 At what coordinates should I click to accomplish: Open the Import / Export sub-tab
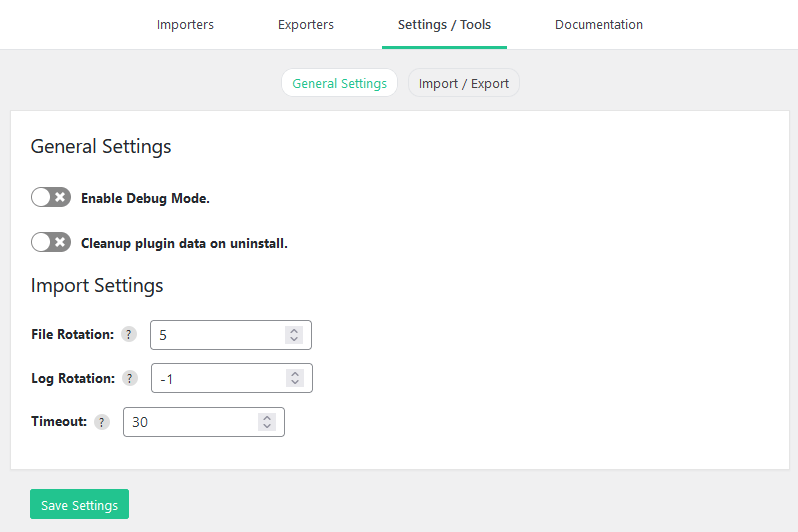point(464,83)
